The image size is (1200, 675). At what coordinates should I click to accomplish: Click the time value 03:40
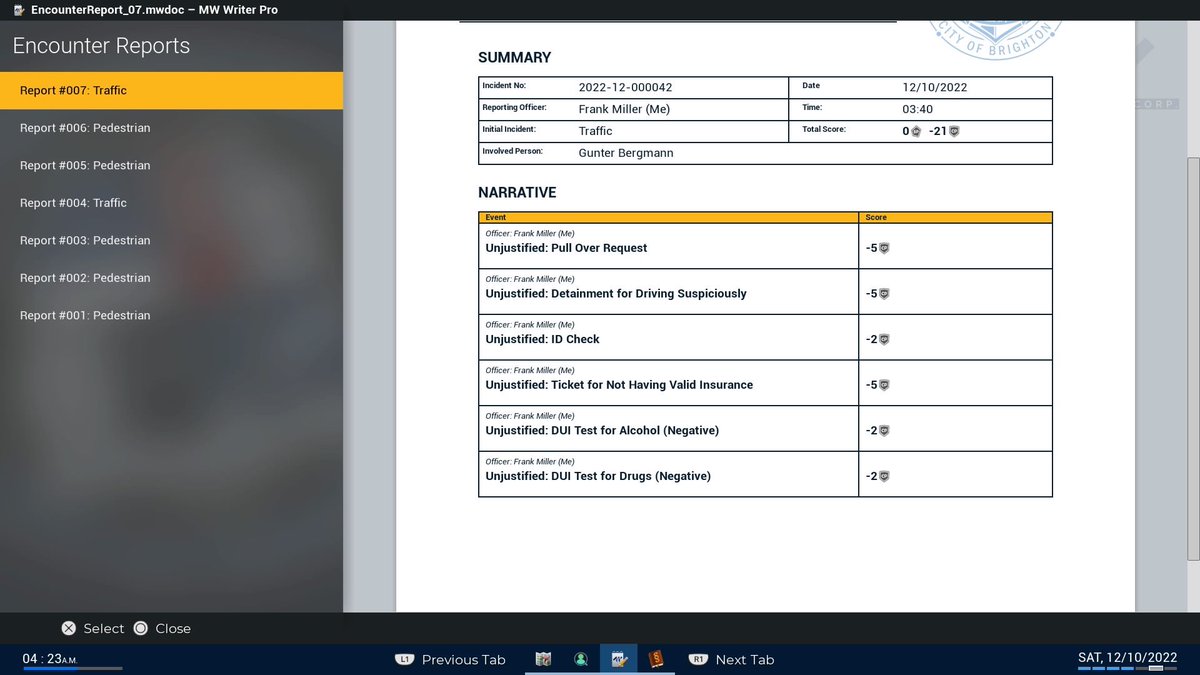pyautogui.click(x=917, y=109)
